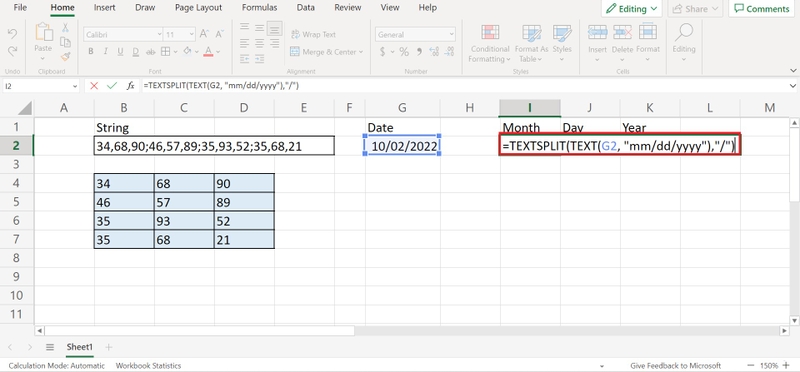Open the Comments pane

[x=761, y=9]
